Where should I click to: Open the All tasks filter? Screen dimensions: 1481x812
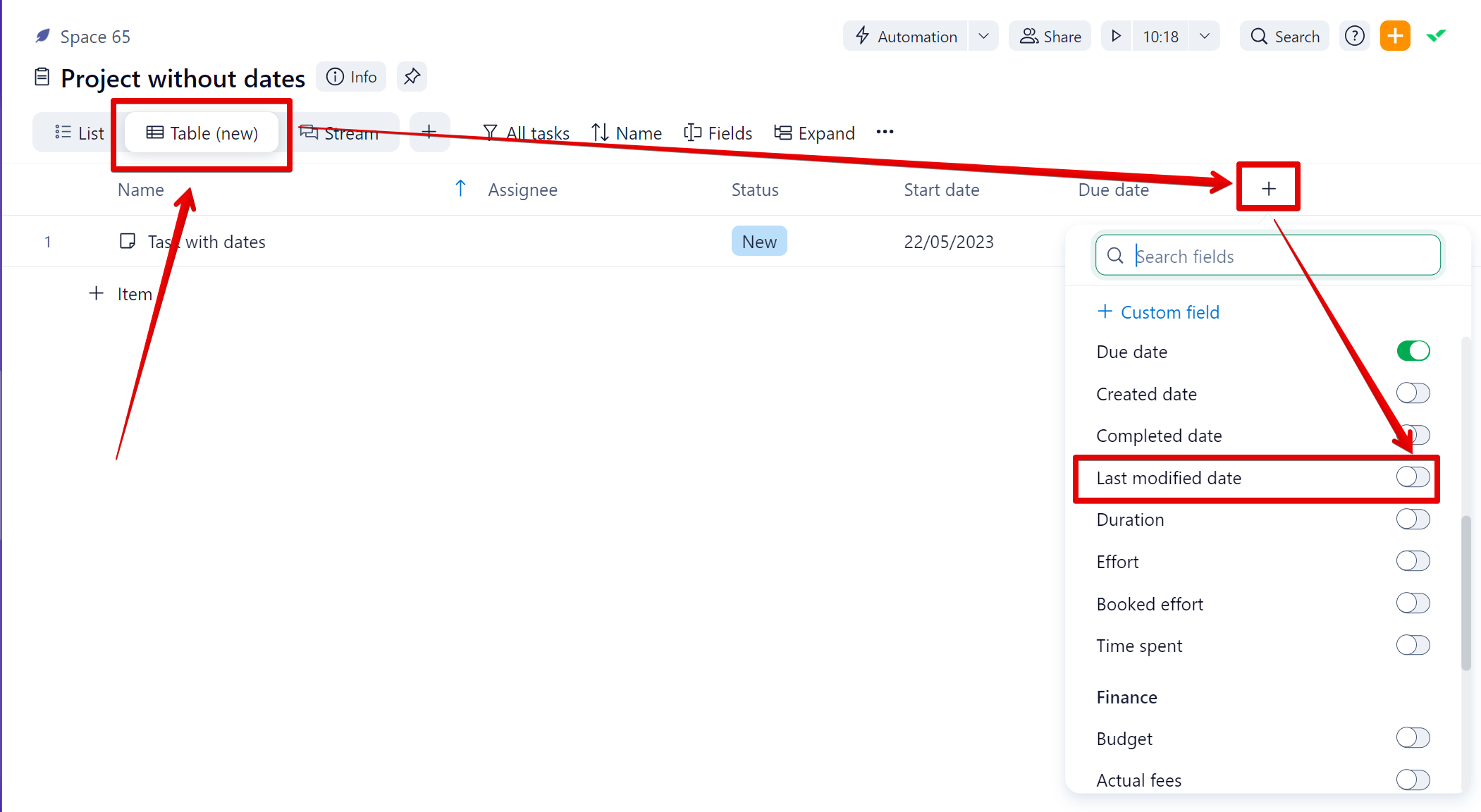[526, 133]
